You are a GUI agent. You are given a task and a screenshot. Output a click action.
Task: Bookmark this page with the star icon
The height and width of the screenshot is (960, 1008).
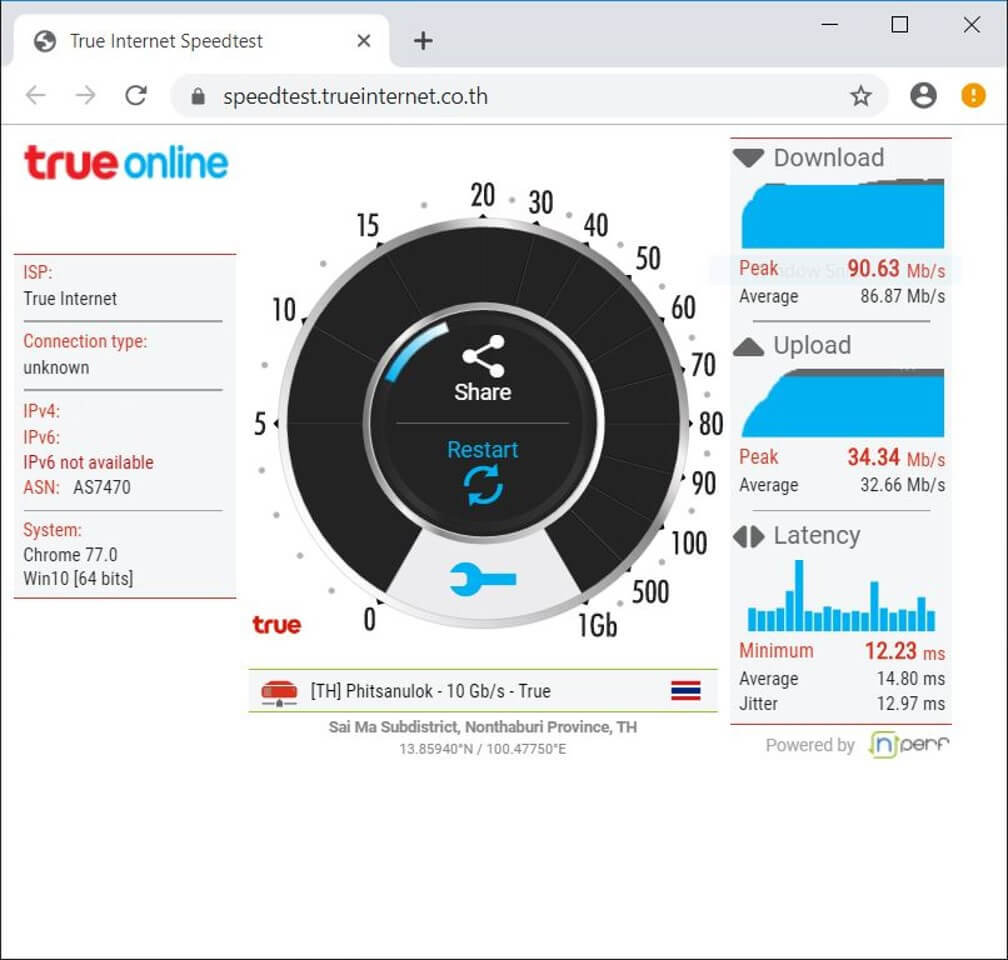[860, 96]
